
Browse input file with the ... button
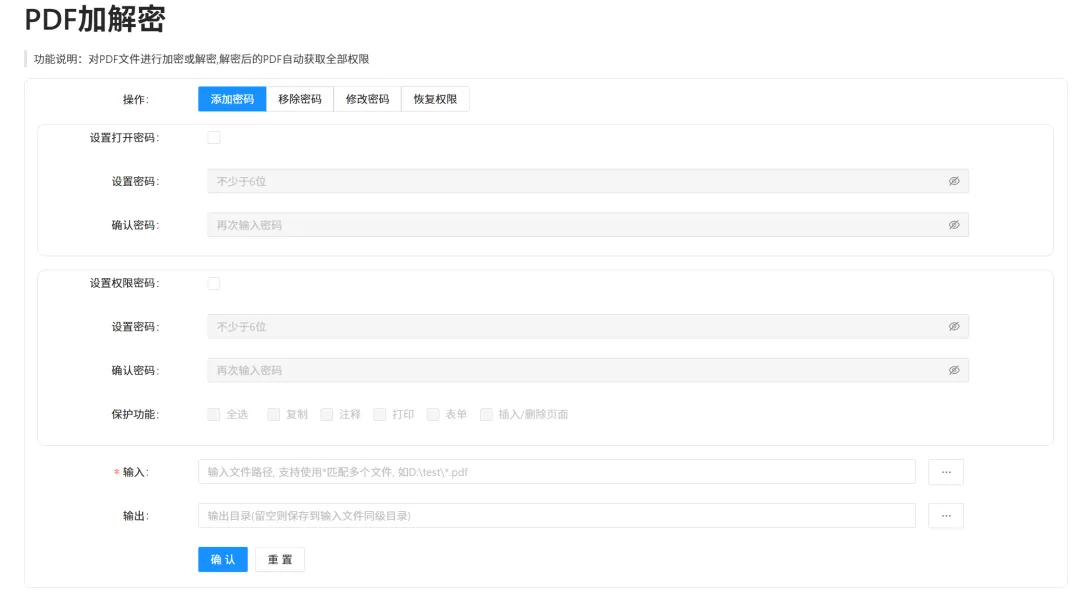pos(946,472)
